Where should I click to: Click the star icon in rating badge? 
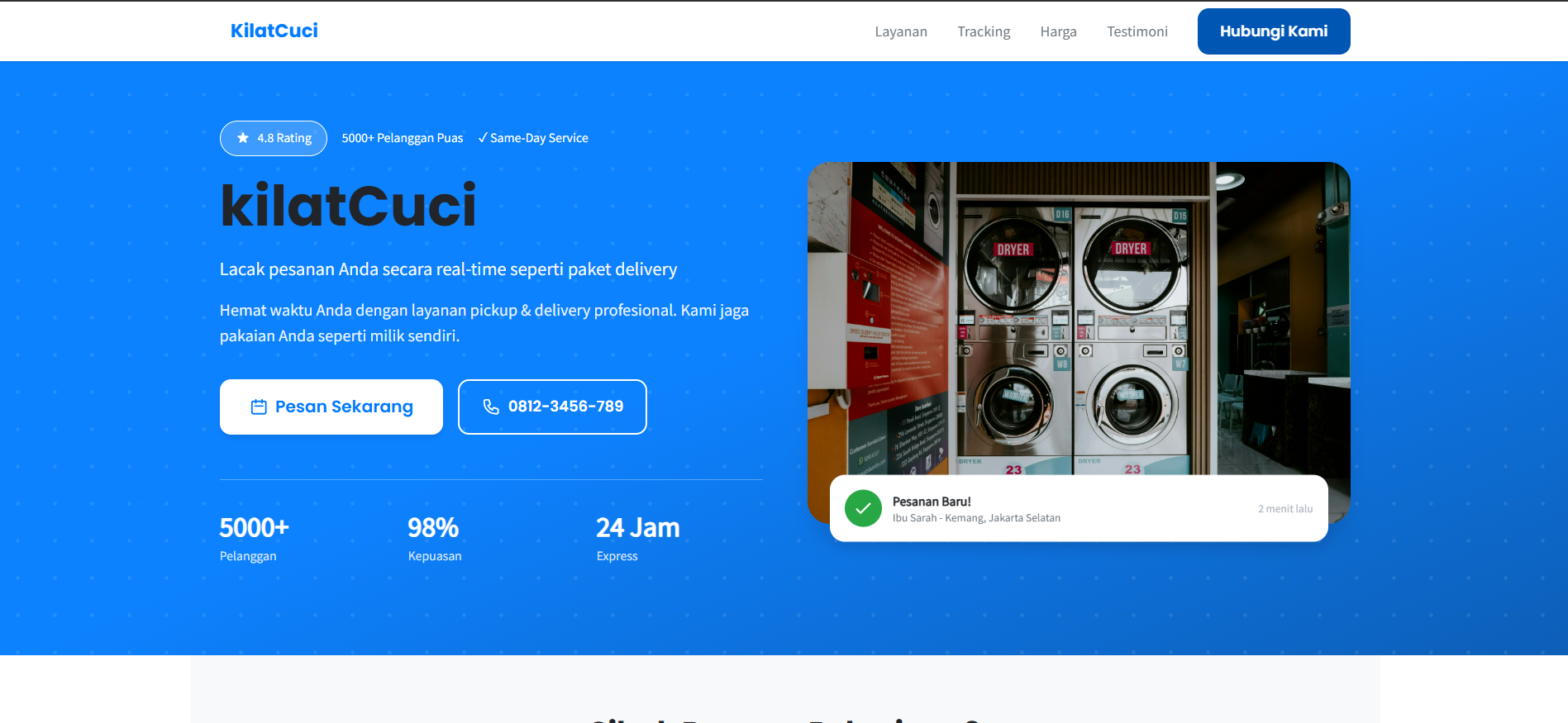coord(243,138)
